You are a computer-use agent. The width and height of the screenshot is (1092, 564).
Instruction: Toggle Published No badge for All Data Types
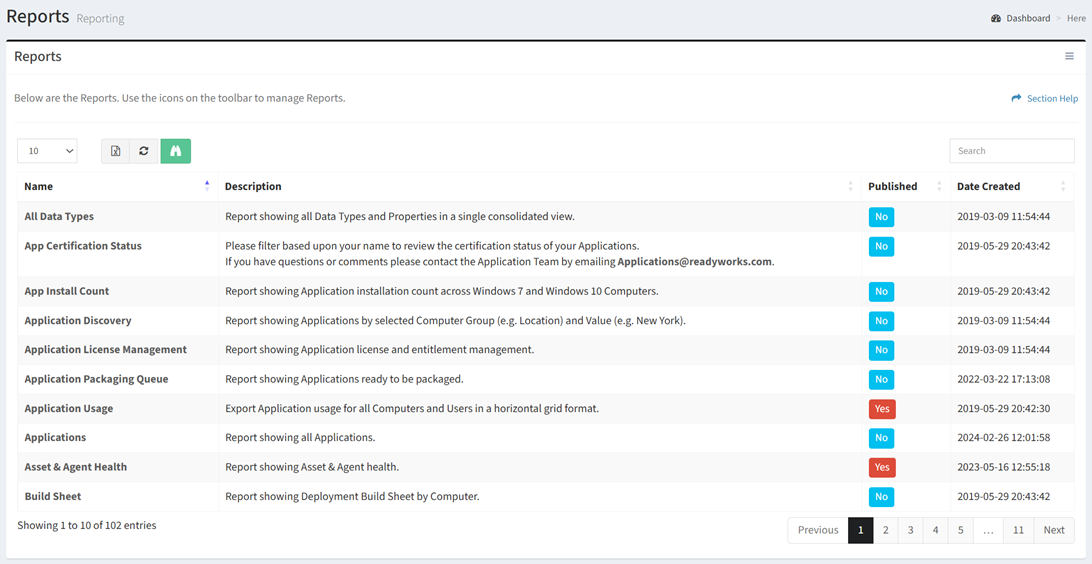click(881, 217)
